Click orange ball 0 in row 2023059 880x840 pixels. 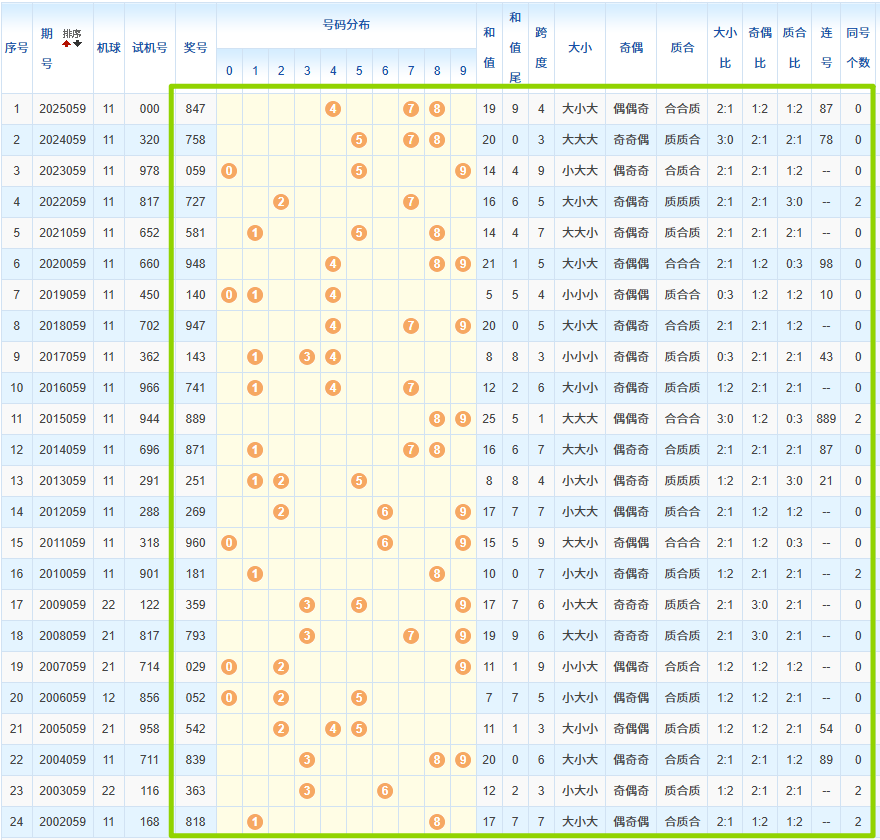coord(229,171)
